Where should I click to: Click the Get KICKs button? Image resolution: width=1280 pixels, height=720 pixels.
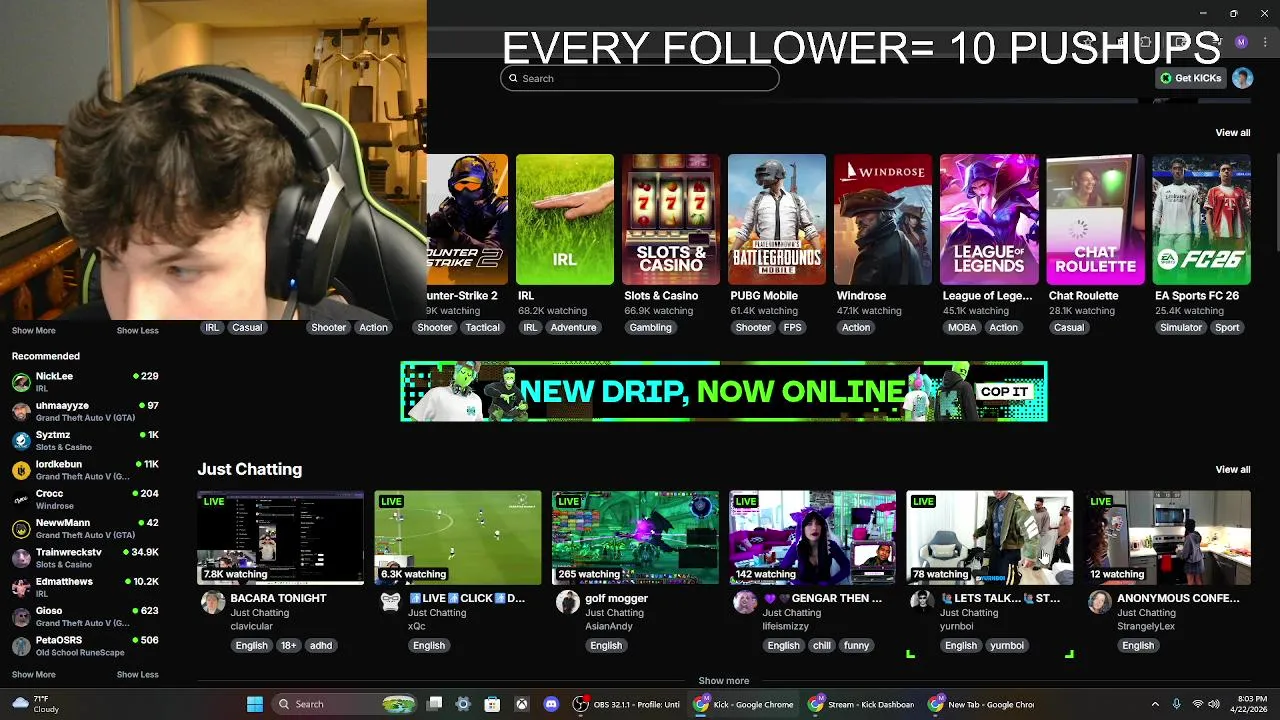(x=1190, y=78)
